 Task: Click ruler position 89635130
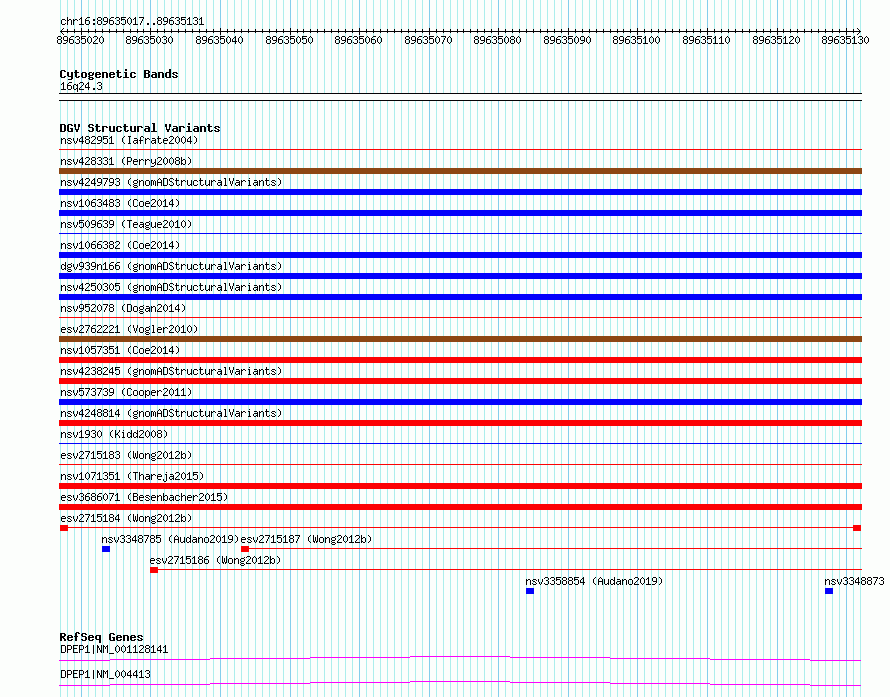845,40
